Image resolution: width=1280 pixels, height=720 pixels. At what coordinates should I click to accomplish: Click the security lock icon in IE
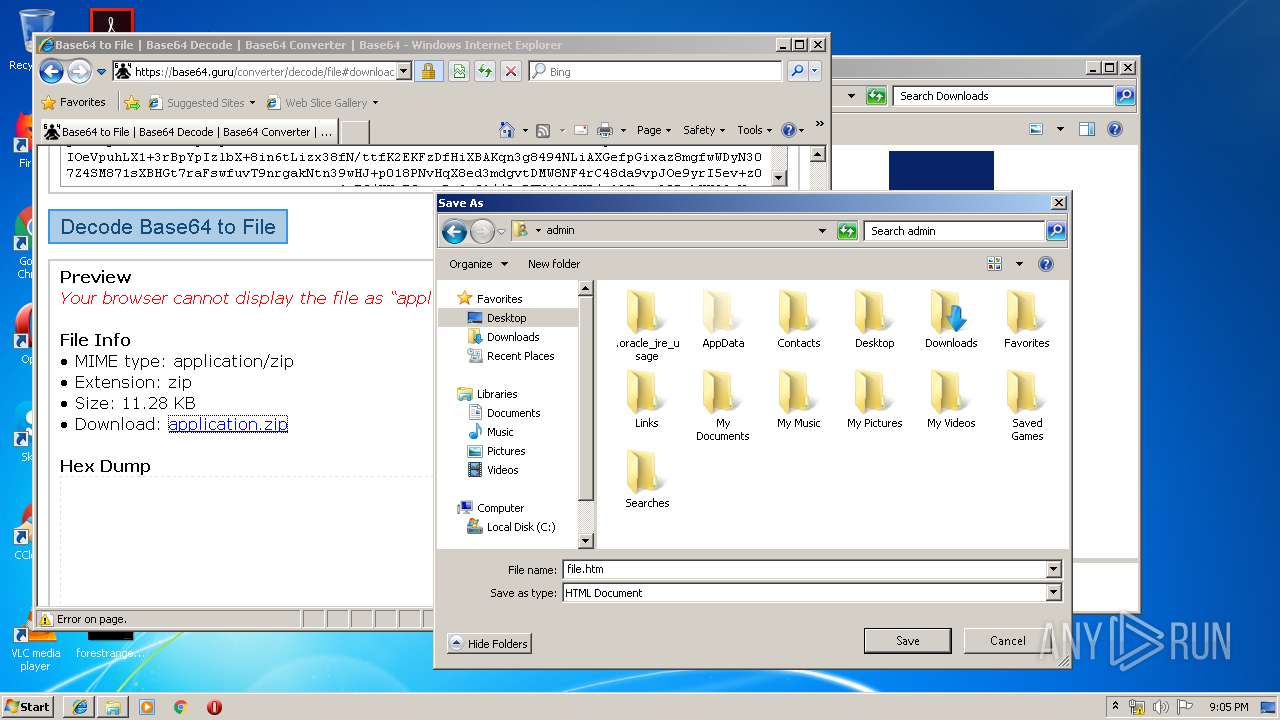pyautogui.click(x=428, y=71)
